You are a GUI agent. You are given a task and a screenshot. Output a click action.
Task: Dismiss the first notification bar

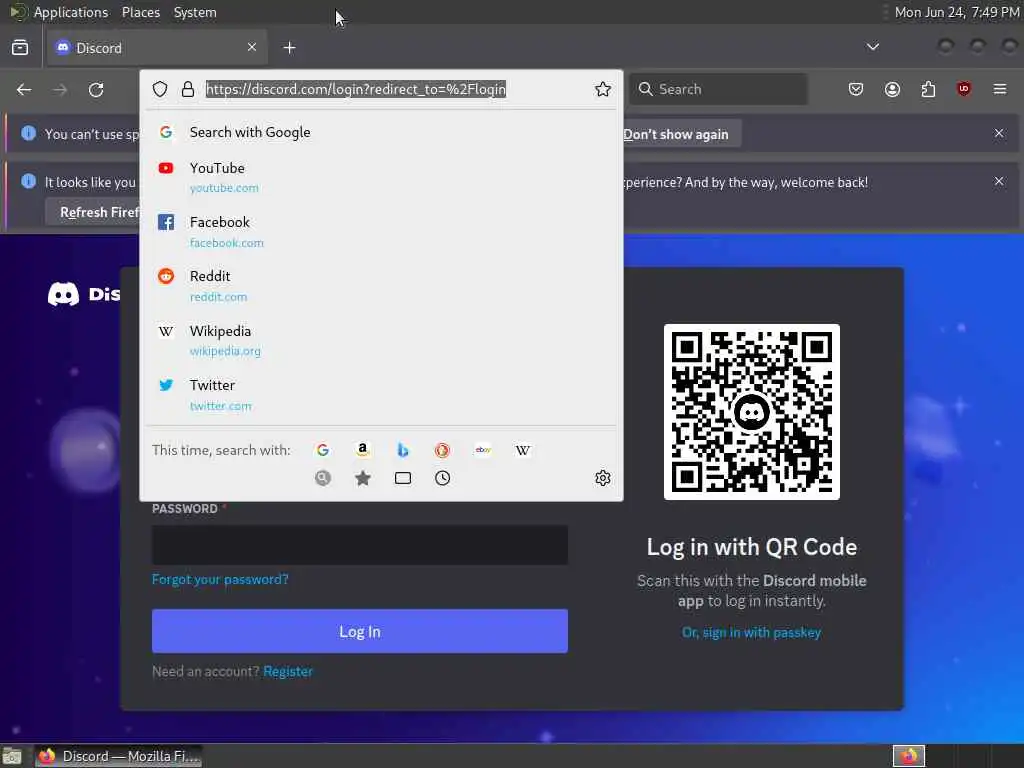(x=999, y=133)
